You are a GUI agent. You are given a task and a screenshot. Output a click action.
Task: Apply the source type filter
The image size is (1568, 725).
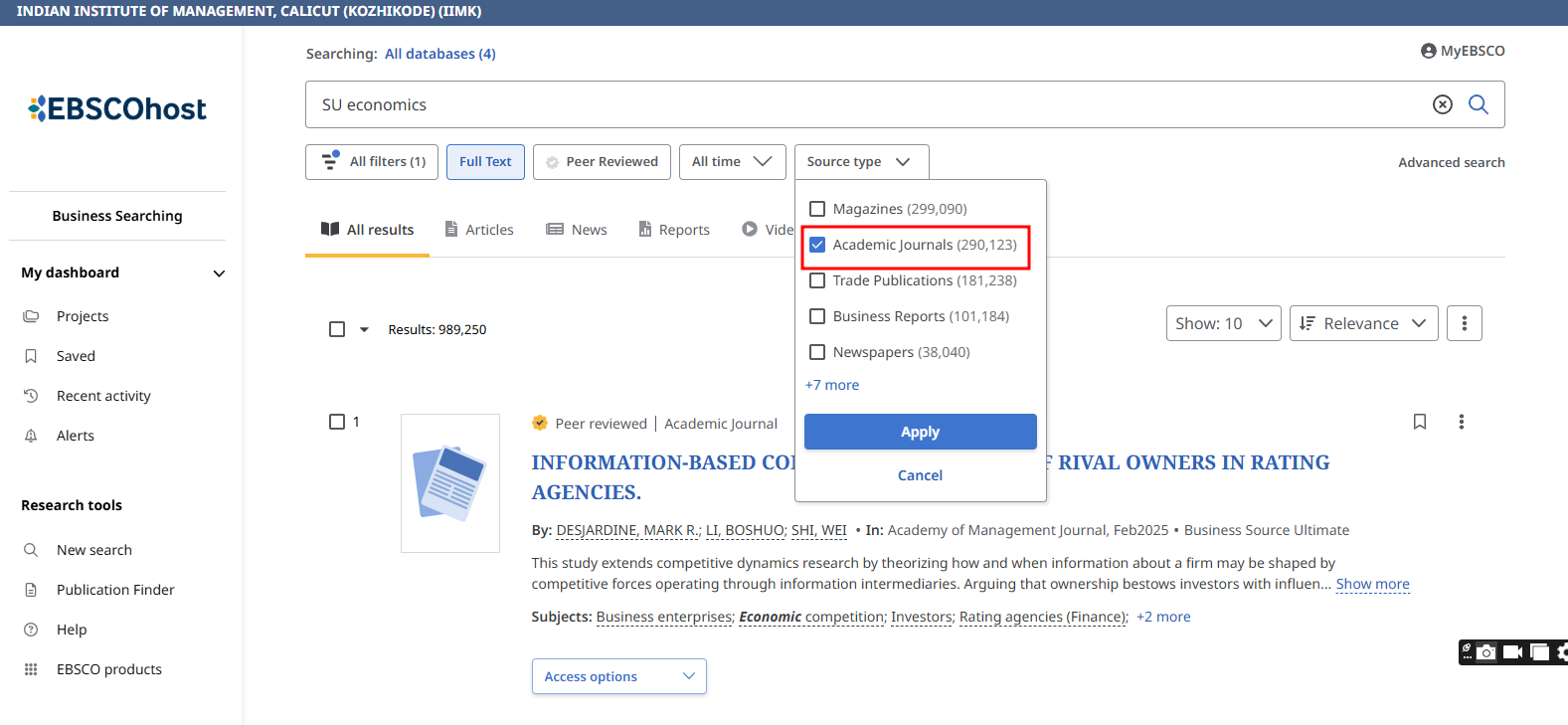point(920,432)
